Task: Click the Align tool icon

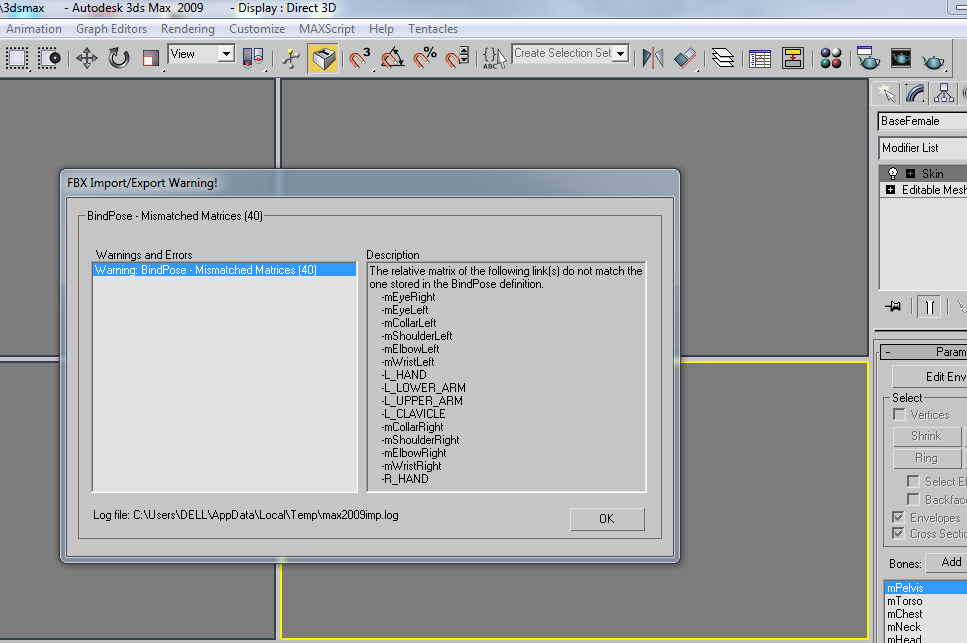Action: click(x=685, y=59)
